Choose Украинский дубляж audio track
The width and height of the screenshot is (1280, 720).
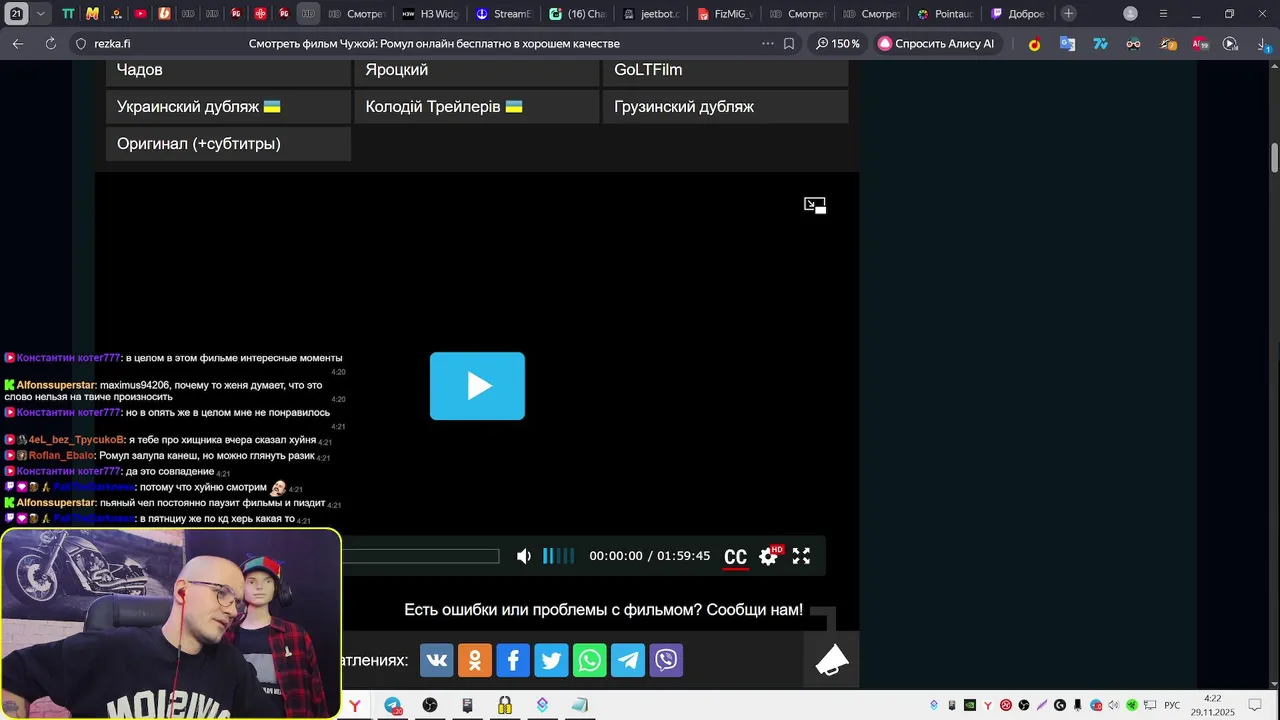pos(228,107)
